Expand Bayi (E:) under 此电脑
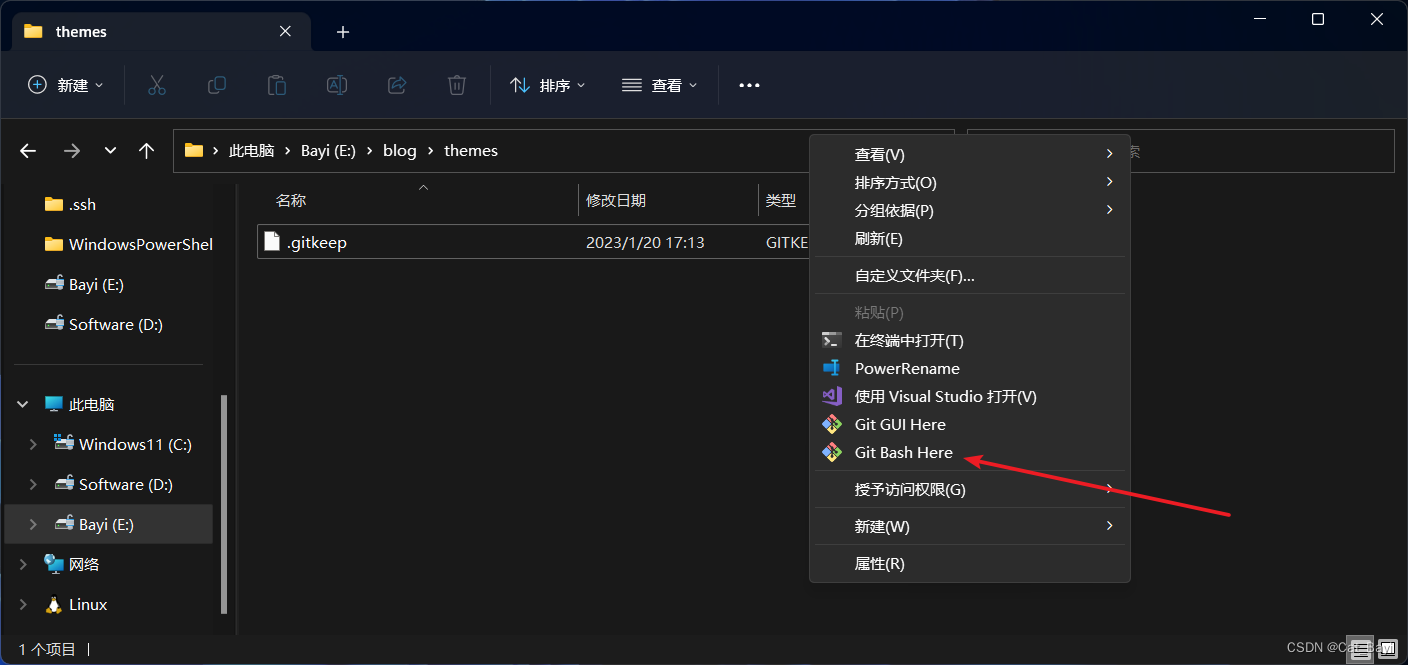Image resolution: width=1408 pixels, height=665 pixels. 33,524
